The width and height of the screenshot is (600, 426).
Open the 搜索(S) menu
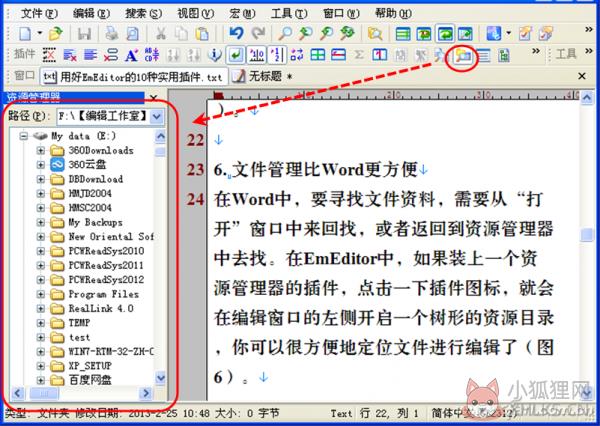point(143,13)
